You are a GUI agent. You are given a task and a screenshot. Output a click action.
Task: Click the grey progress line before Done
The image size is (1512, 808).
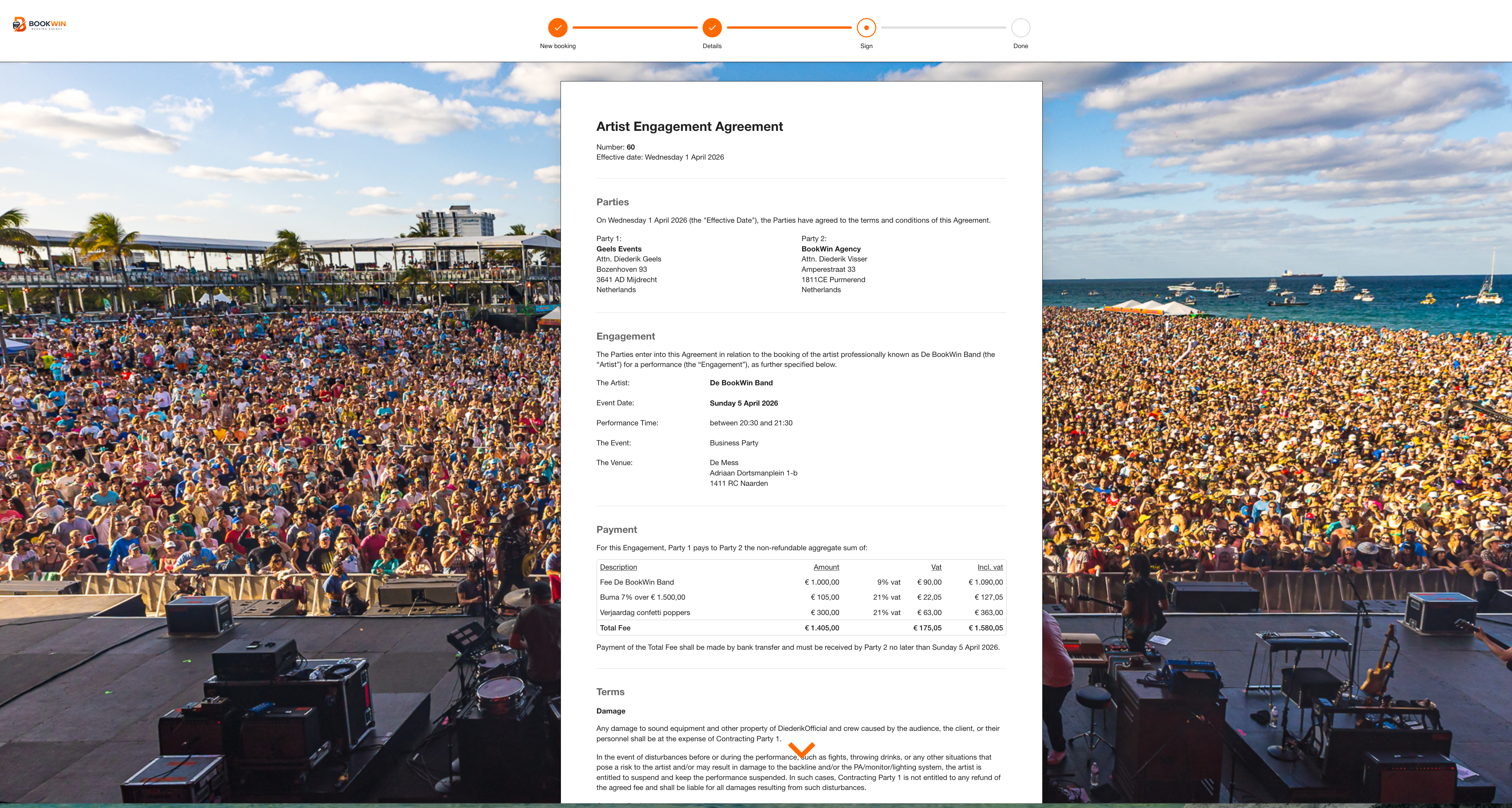click(943, 28)
